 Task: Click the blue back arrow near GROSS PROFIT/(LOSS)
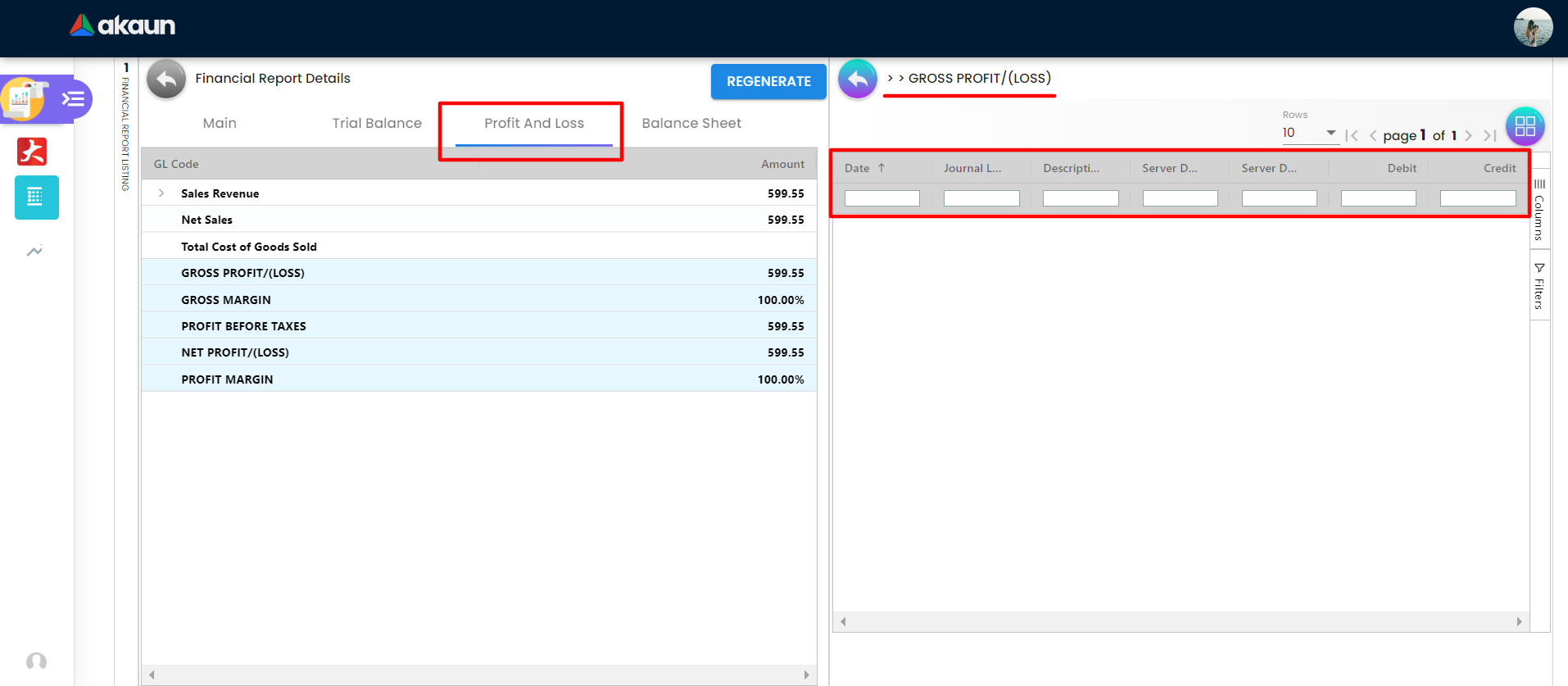pos(858,79)
